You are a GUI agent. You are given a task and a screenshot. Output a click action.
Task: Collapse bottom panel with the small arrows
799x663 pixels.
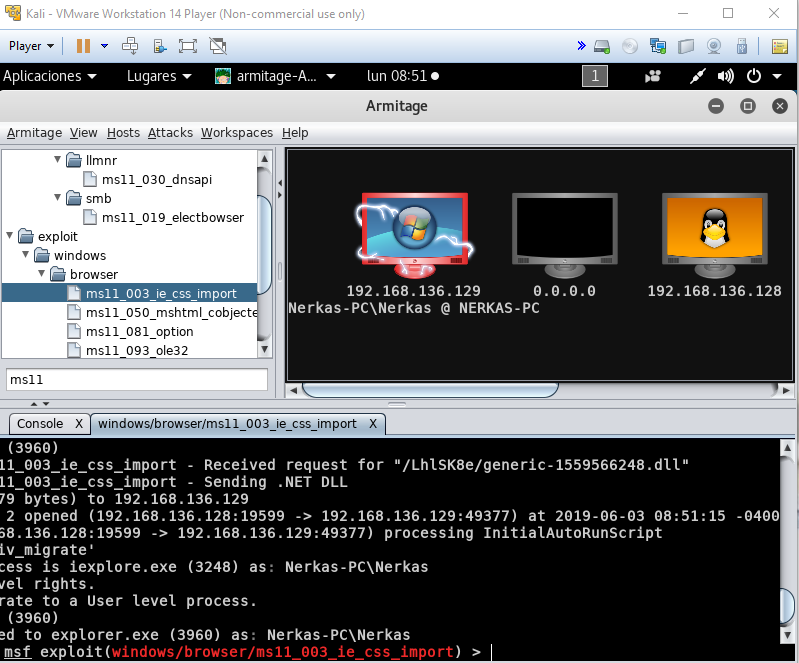pos(46,404)
